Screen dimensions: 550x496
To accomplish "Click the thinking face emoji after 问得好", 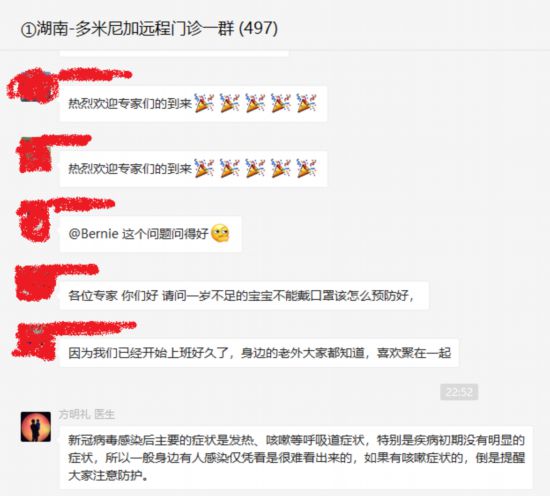I will 220,233.
